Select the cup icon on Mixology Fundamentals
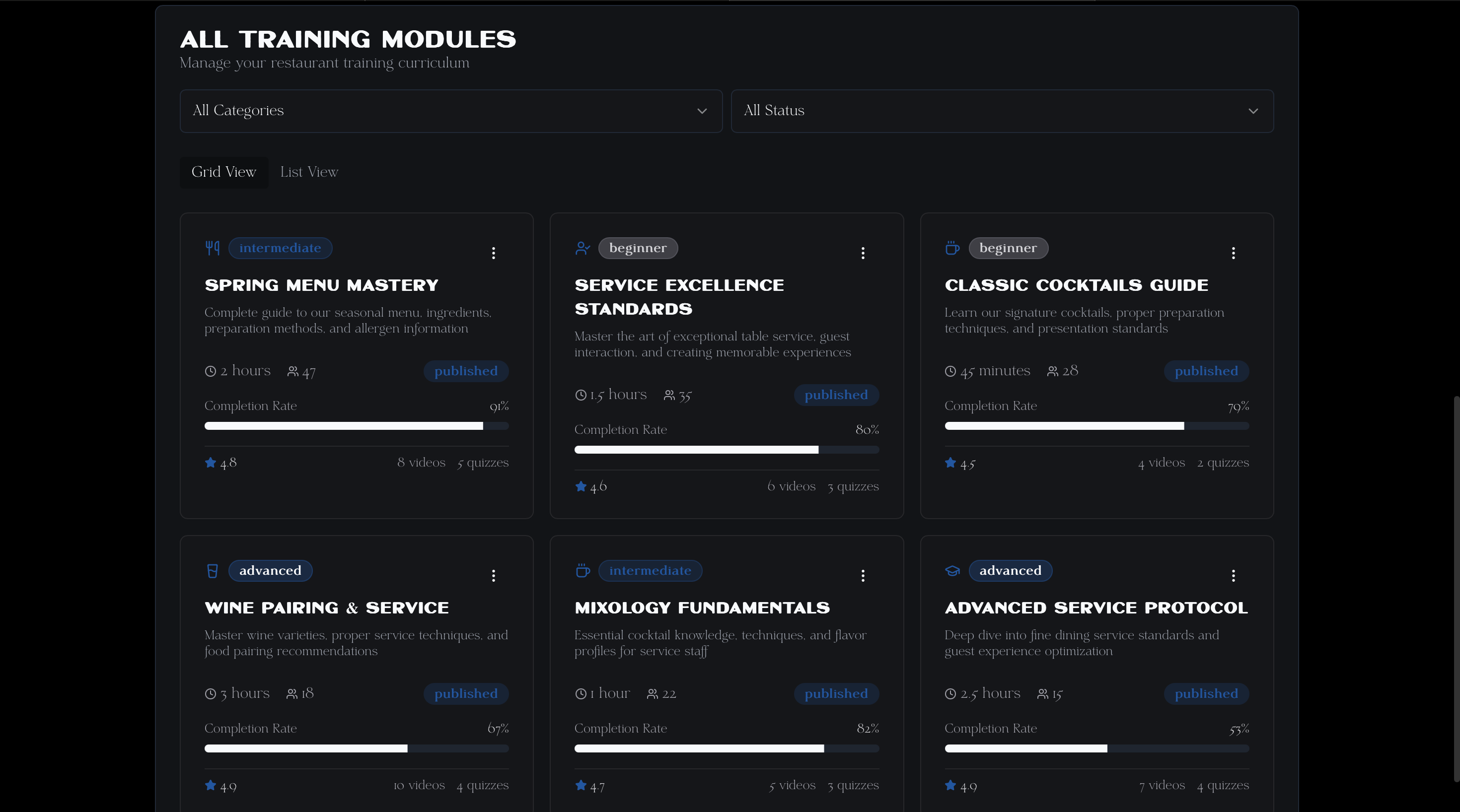This screenshot has width=1460, height=812. coord(583,571)
